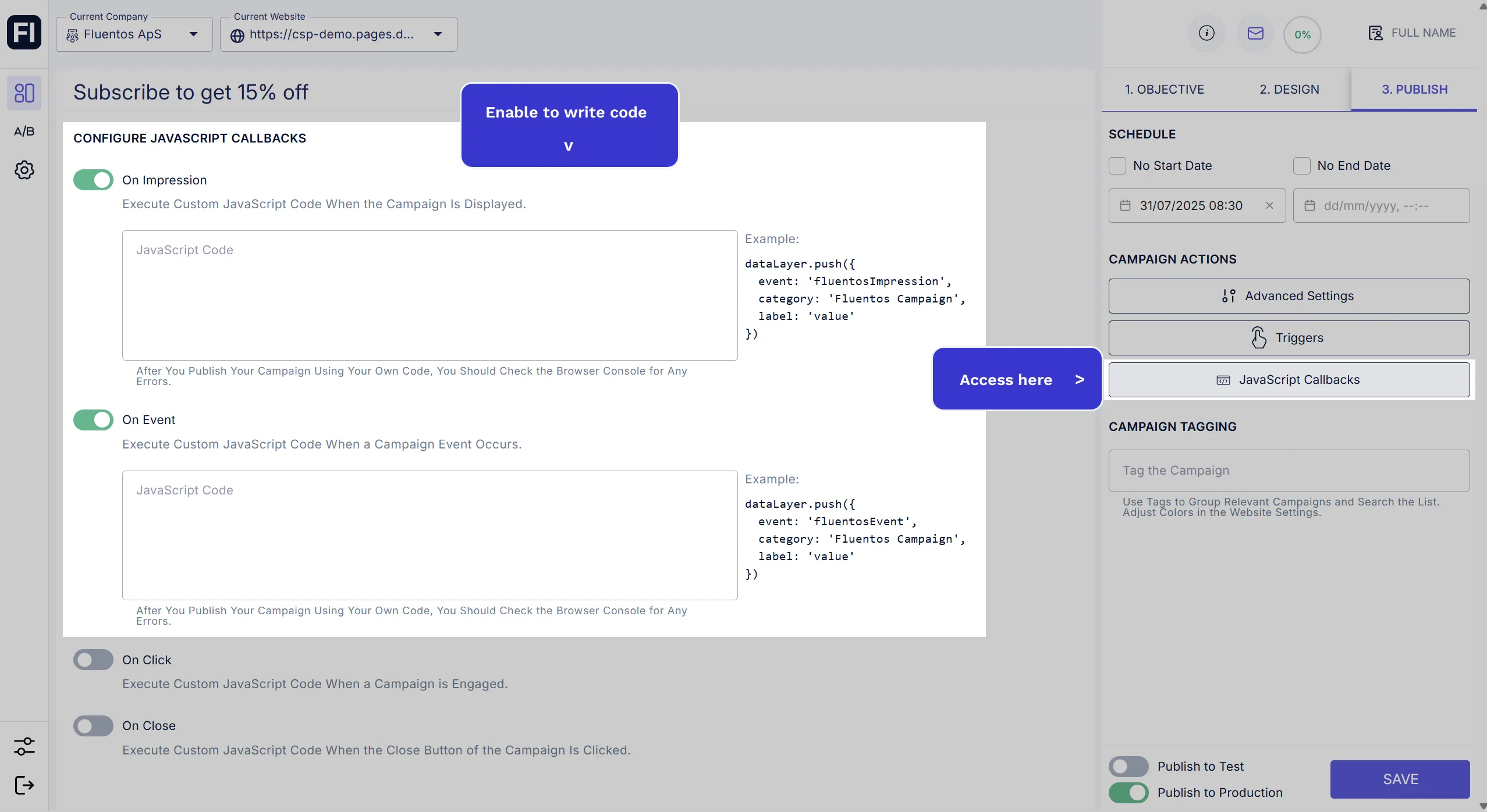This screenshot has width=1487, height=812.
Task: Select the 3. PUBLISH tab
Action: (x=1414, y=90)
